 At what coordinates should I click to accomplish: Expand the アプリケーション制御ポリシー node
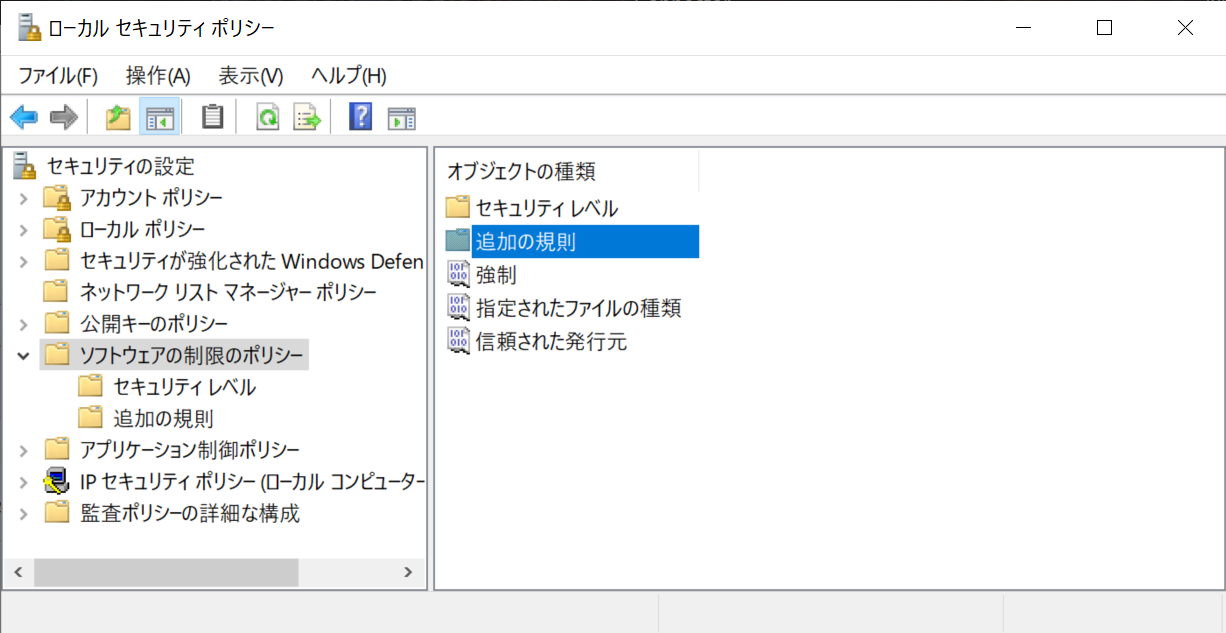coord(24,450)
